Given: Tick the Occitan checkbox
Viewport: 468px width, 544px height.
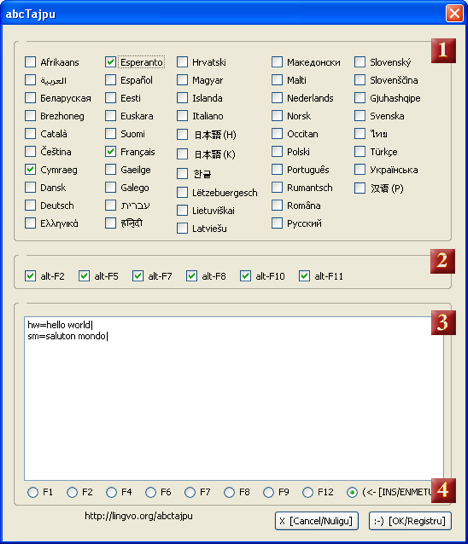Looking at the screenshot, I should [277, 134].
